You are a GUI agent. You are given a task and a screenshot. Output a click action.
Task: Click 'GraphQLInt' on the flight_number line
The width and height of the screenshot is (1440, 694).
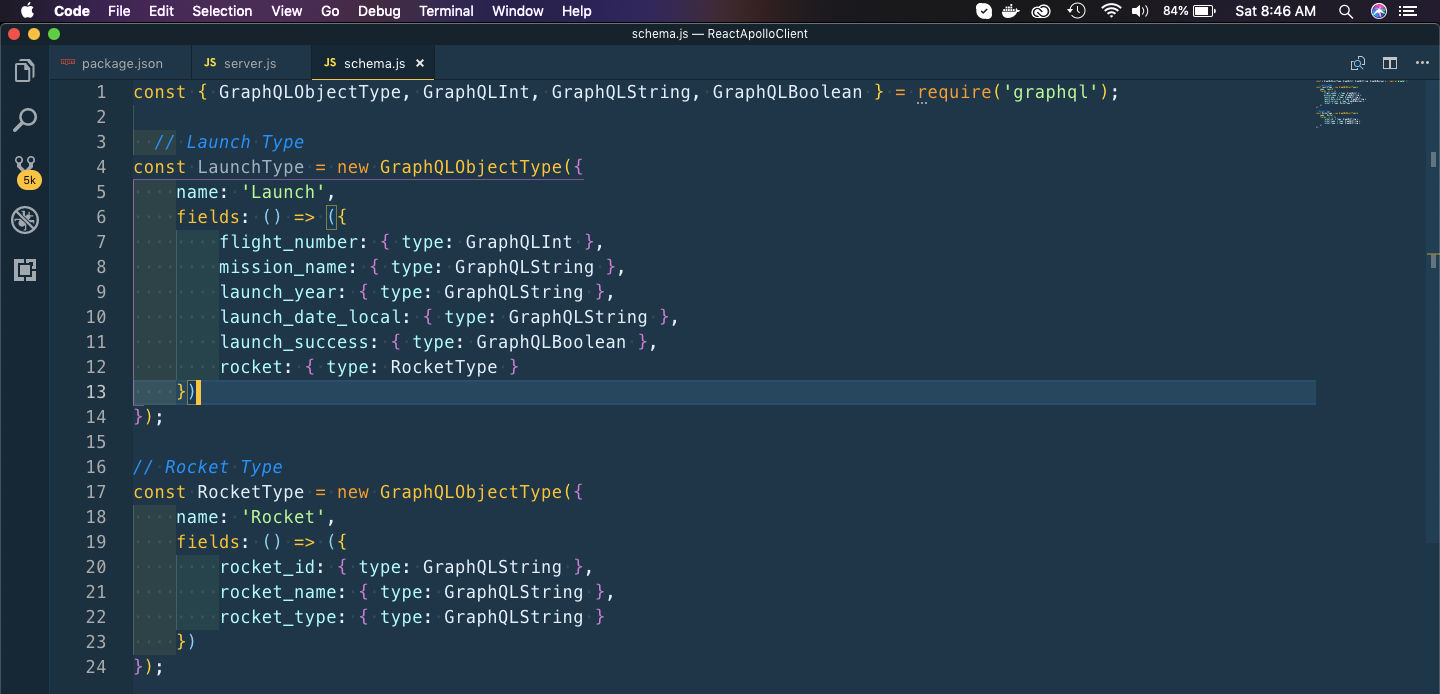tap(519, 242)
